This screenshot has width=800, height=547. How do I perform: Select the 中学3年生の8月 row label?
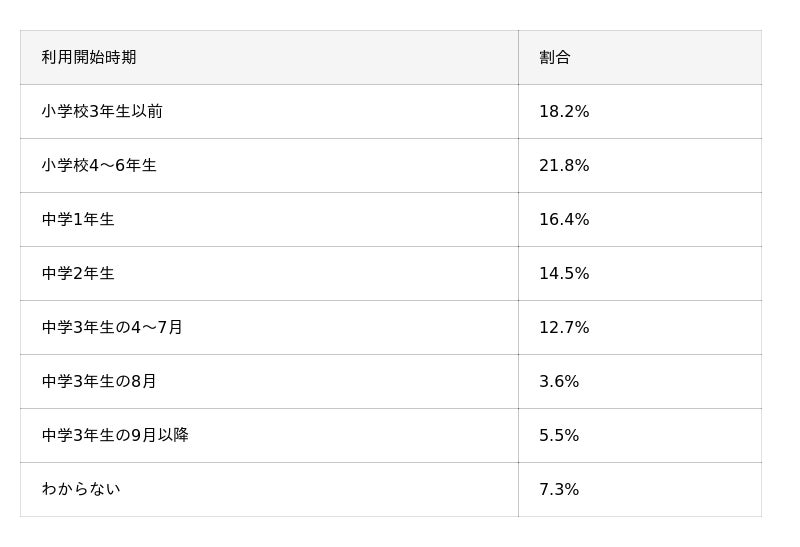(99, 382)
